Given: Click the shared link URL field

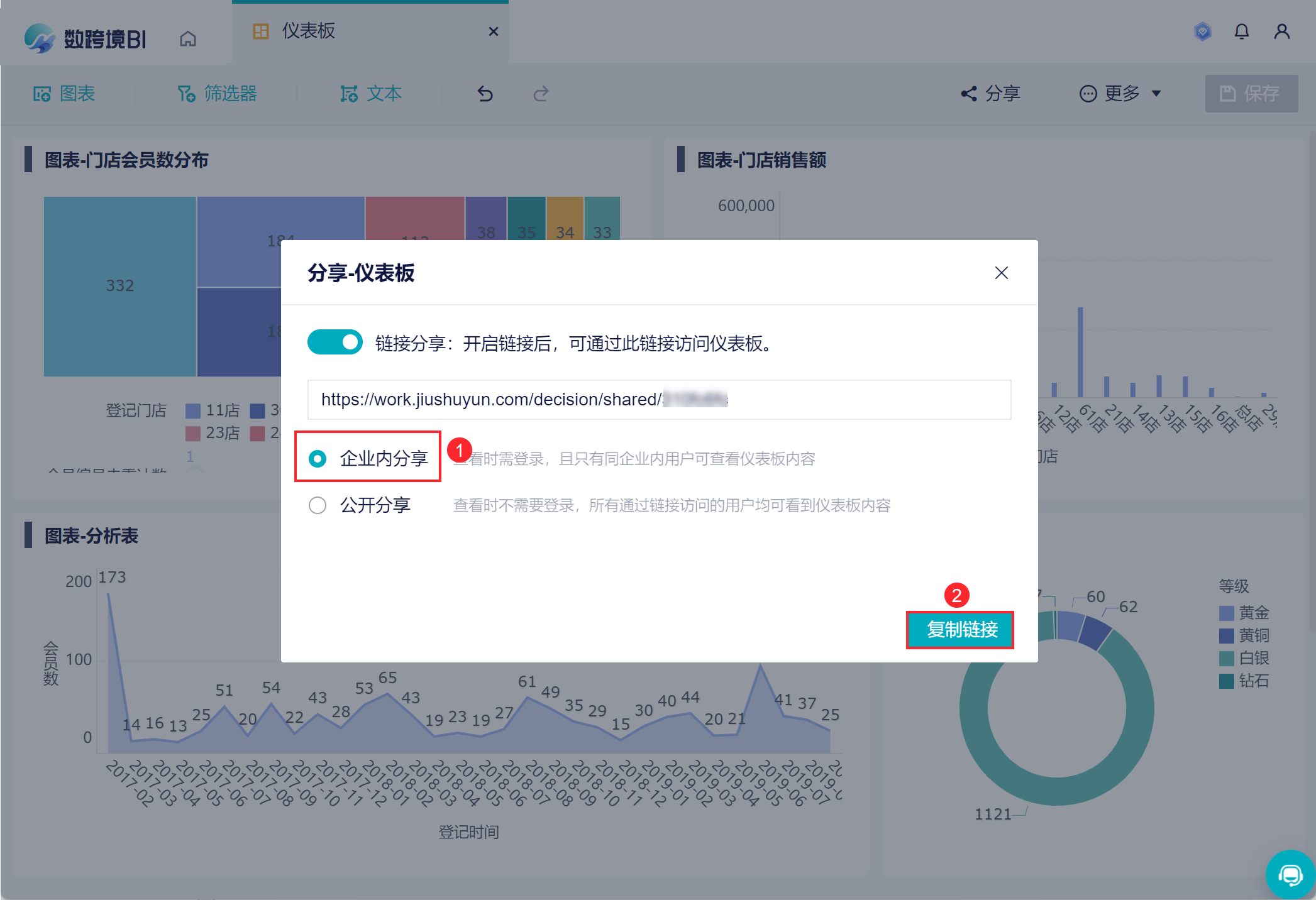Looking at the screenshot, I should coord(658,400).
